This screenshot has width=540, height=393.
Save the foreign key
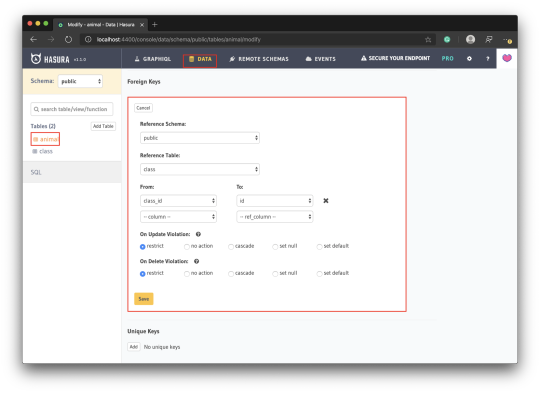tap(144, 299)
